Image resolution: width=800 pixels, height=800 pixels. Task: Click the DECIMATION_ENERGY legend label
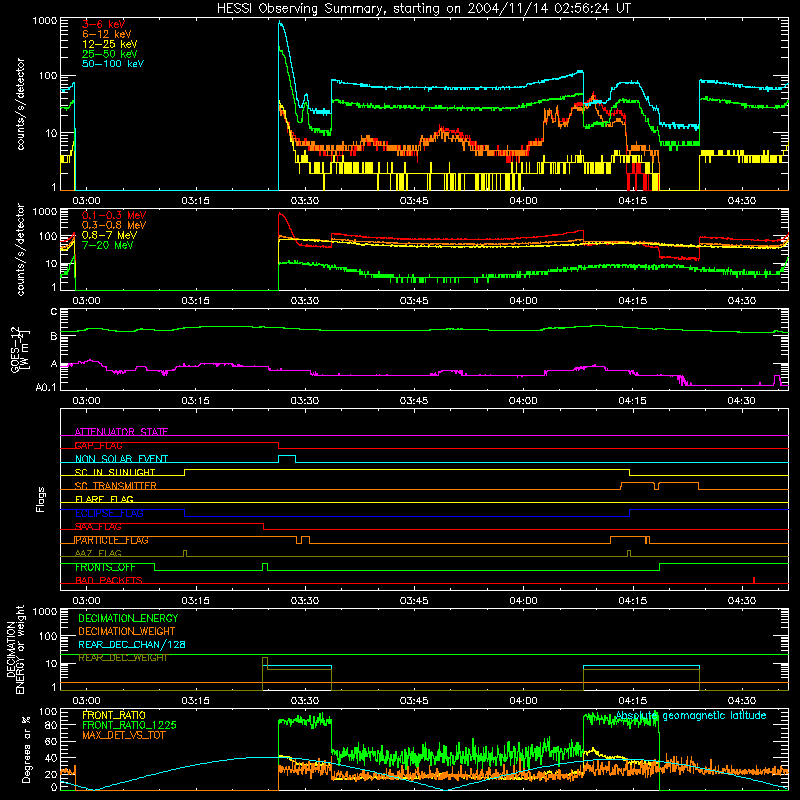tap(128, 618)
